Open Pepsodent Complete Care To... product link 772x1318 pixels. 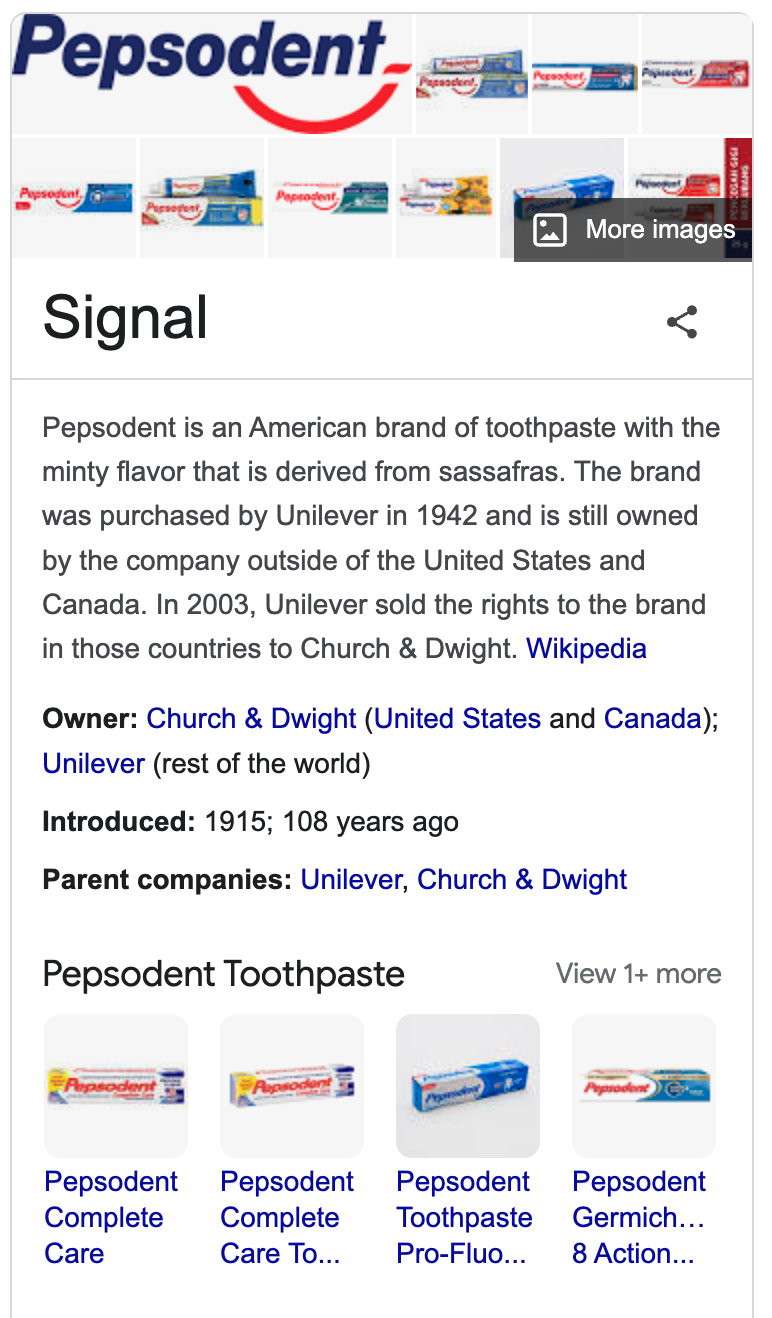coord(287,1218)
